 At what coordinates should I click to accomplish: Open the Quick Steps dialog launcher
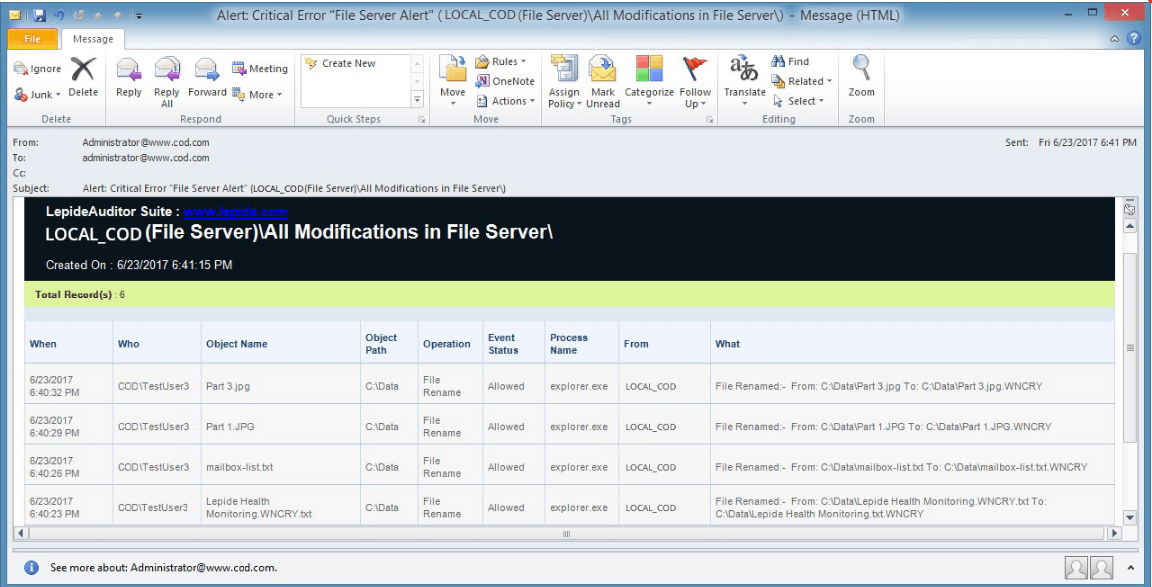(x=422, y=120)
